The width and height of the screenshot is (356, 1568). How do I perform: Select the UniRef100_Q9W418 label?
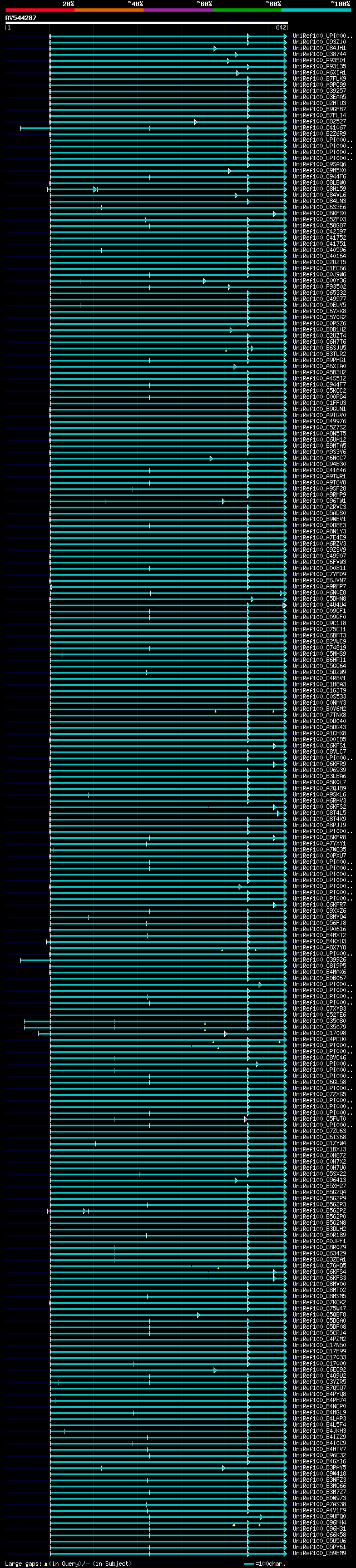(319, 1473)
